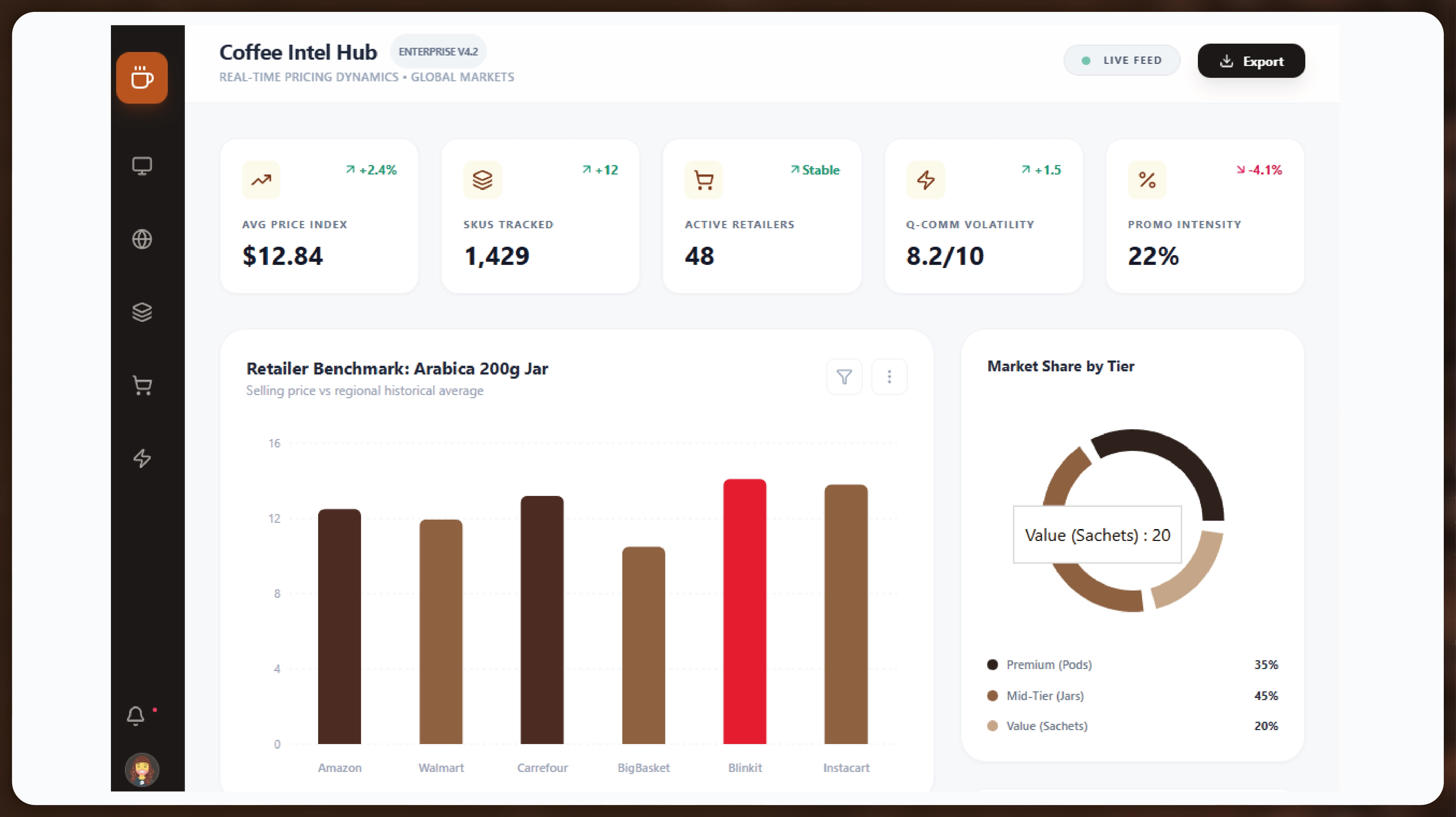Screen dimensions: 1456x817
Task: Select the Mid-Tier brown color dot
Action: [993, 696]
